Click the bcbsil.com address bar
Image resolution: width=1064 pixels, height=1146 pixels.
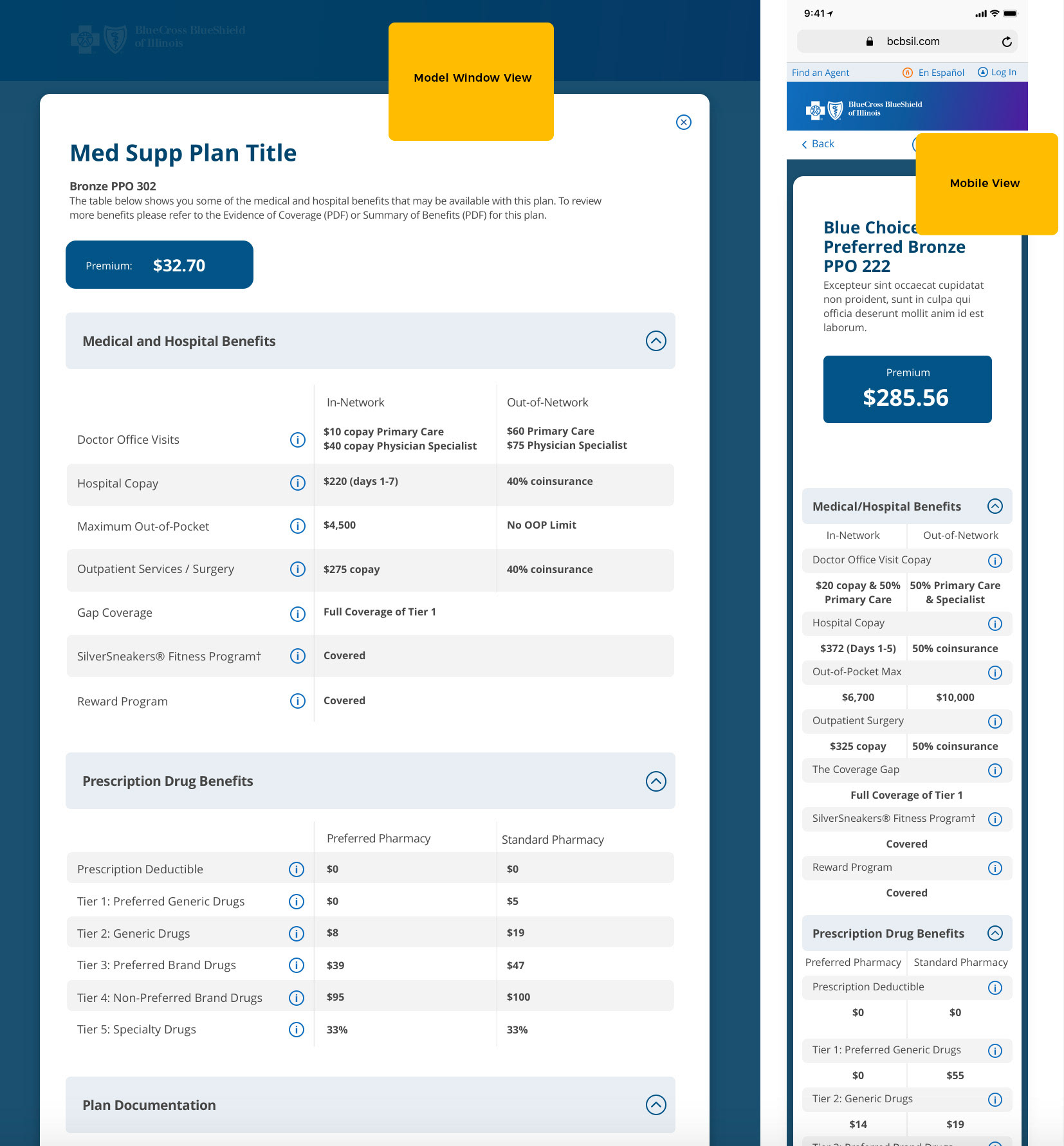pos(907,42)
